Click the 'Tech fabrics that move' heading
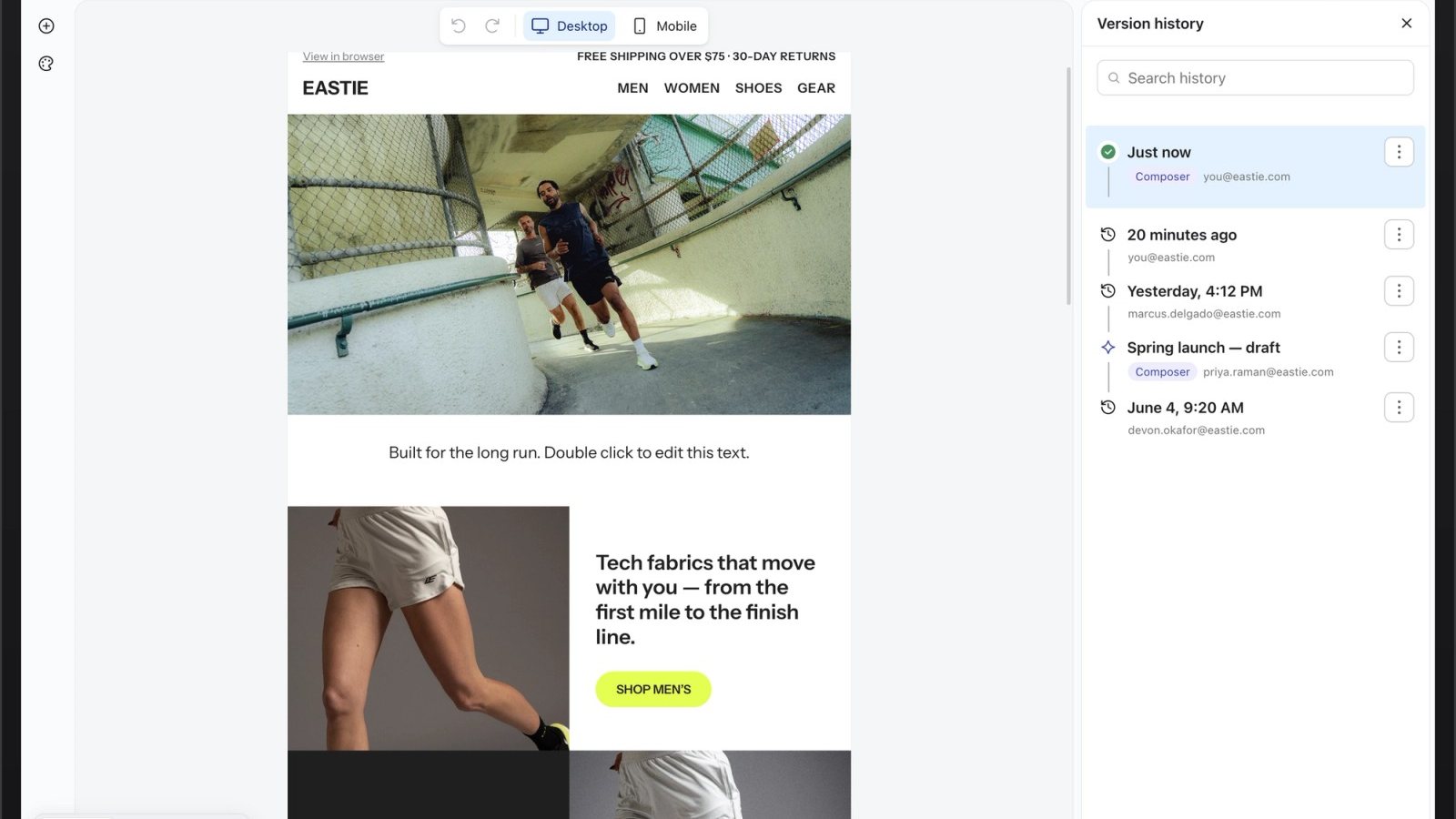 [x=705, y=600]
